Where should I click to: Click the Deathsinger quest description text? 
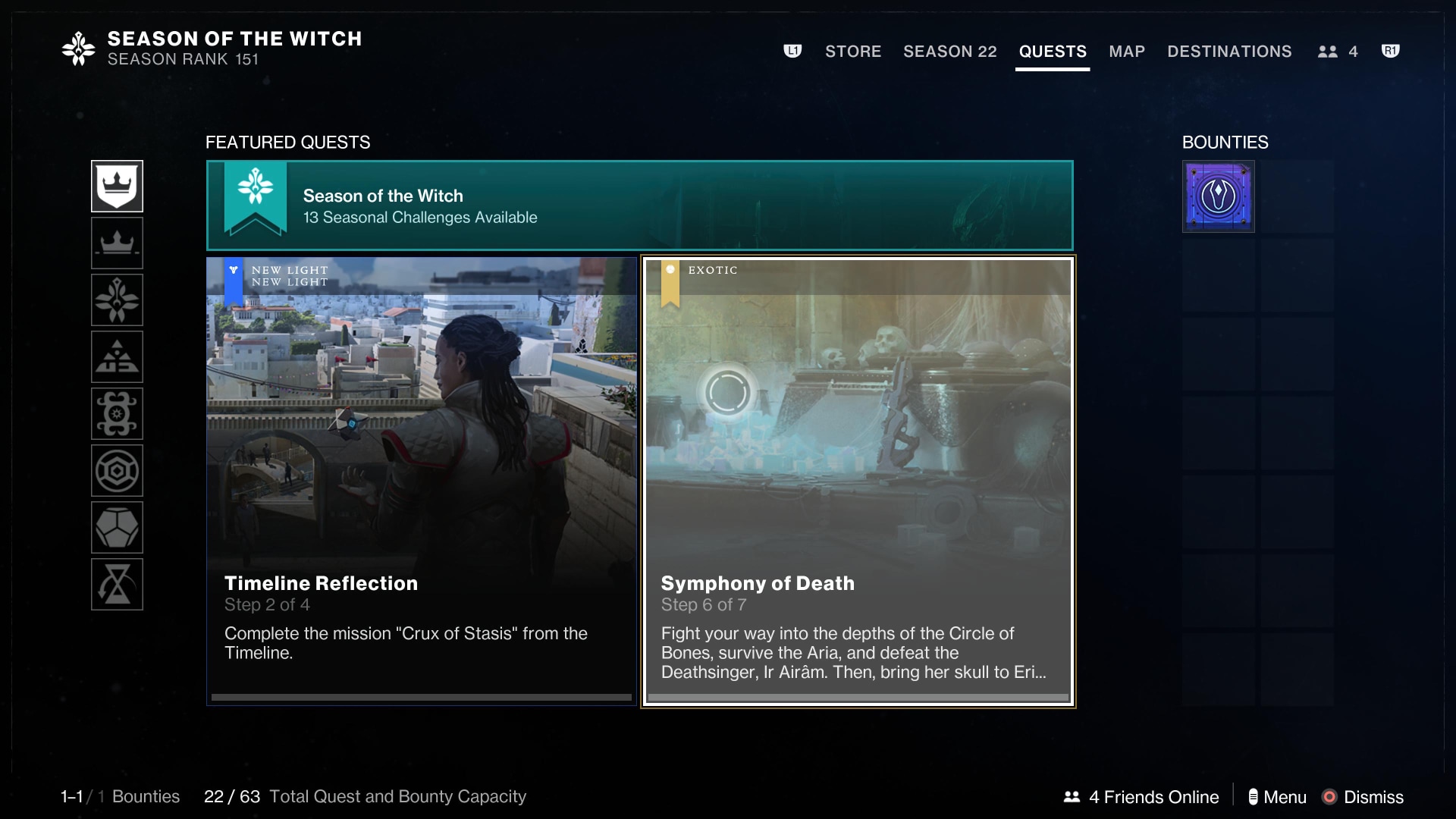point(853,653)
